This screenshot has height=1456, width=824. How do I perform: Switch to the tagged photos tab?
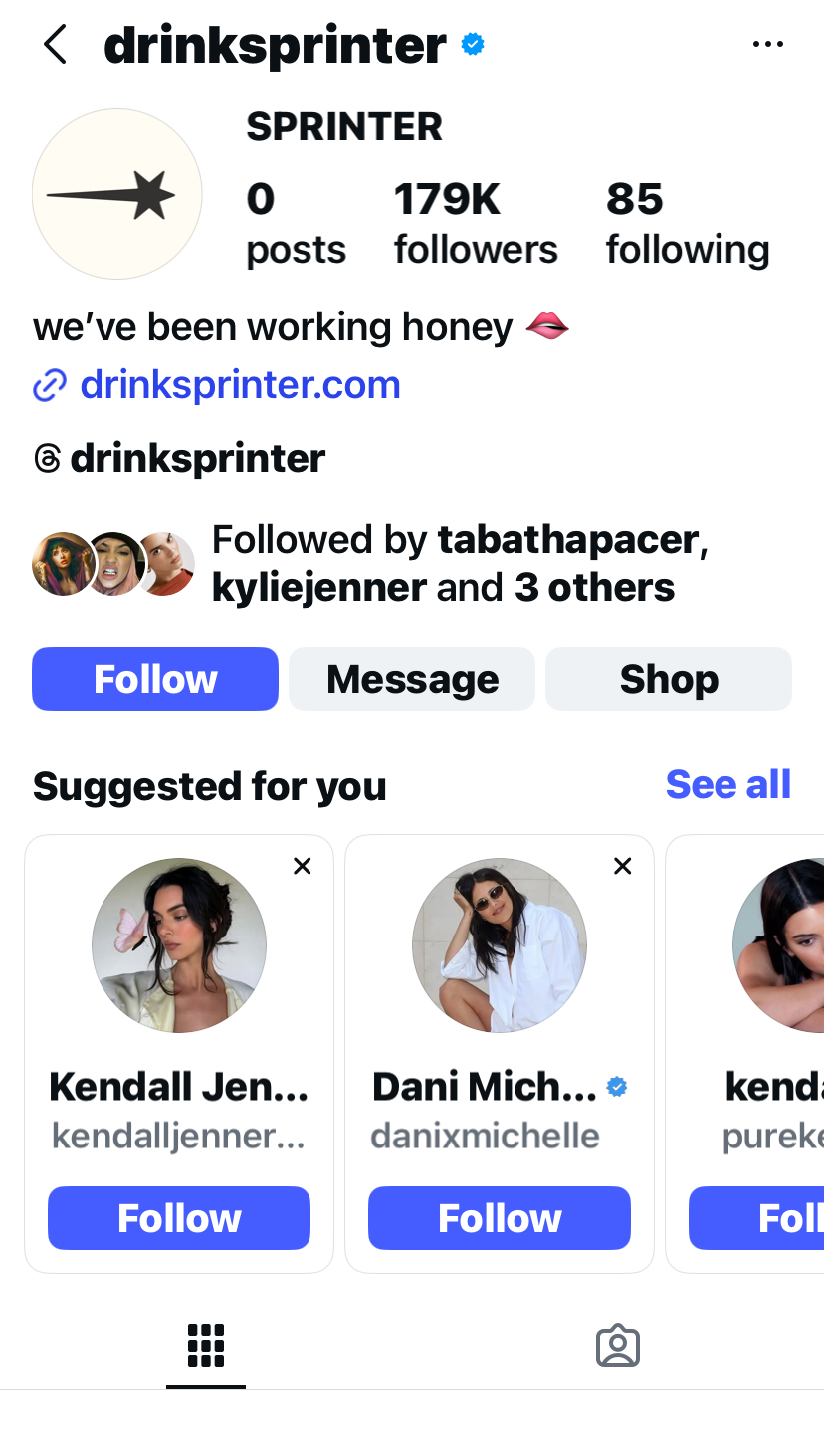point(617,1346)
